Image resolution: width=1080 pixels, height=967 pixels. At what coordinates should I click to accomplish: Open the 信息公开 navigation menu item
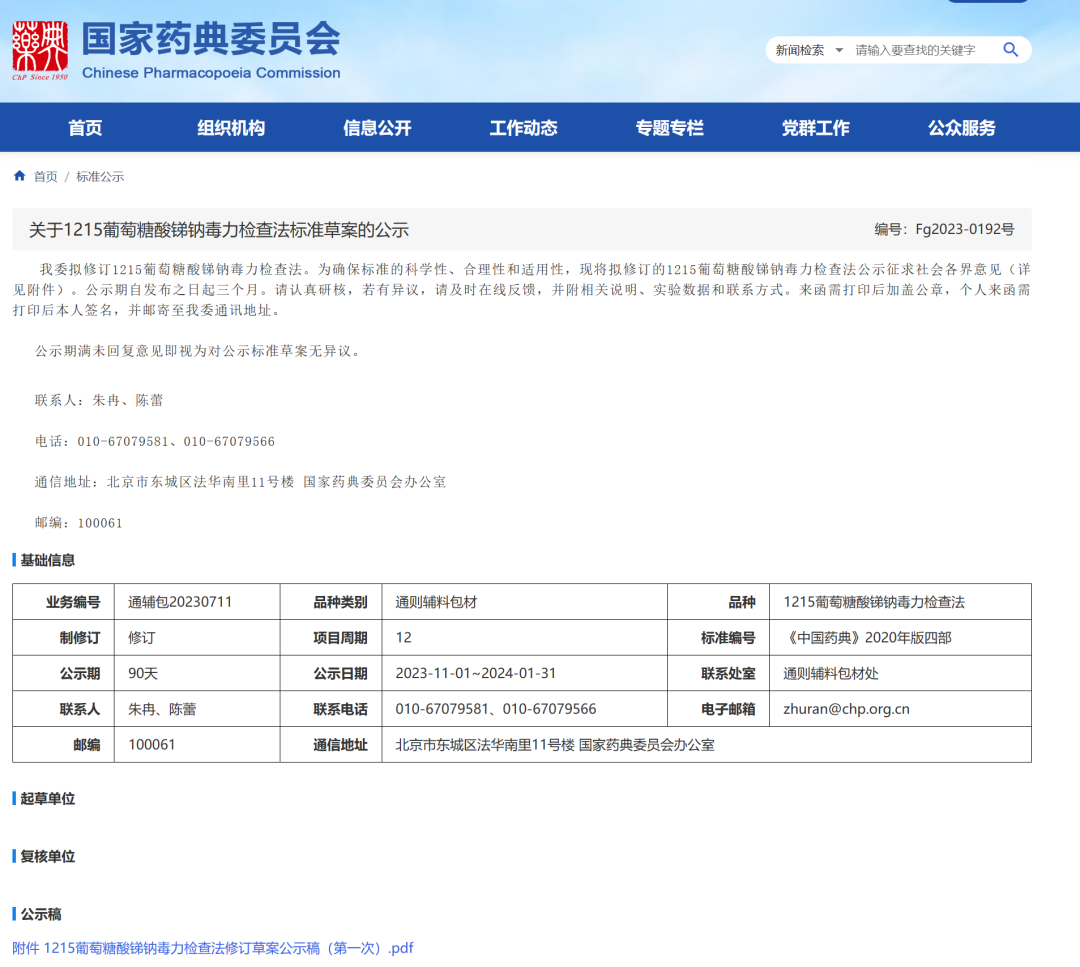(x=377, y=127)
